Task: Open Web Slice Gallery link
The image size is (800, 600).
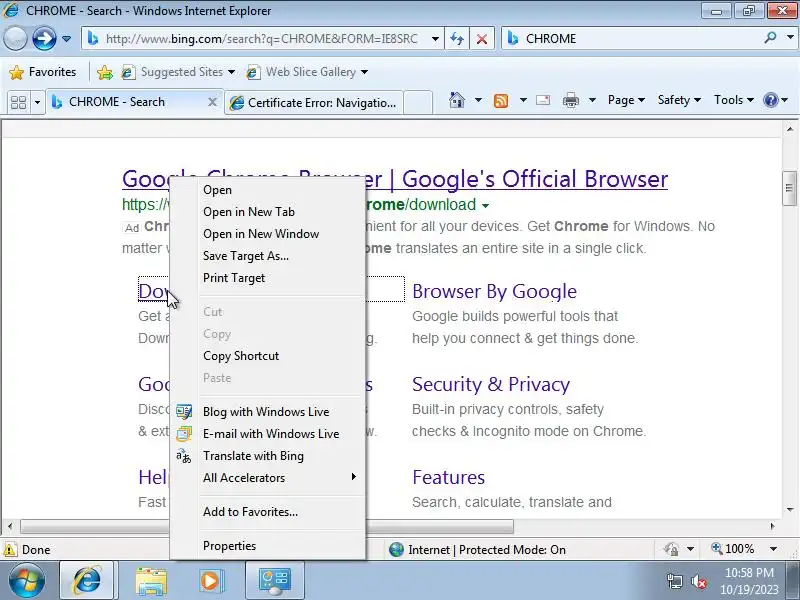Action: 306,72
